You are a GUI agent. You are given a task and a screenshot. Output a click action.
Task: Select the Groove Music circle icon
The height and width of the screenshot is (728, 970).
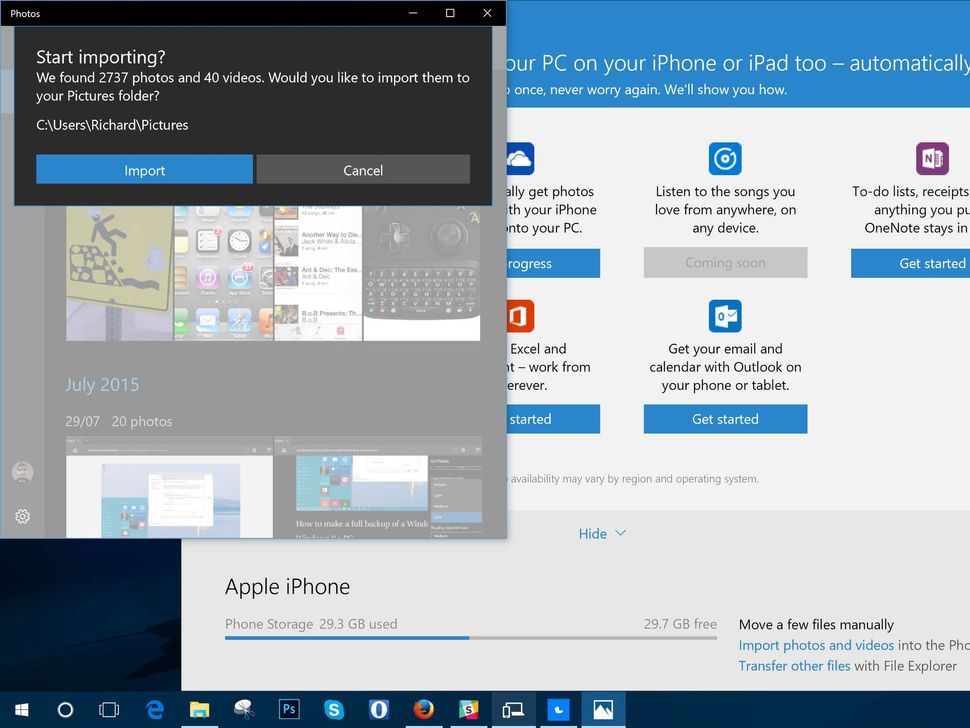724,158
